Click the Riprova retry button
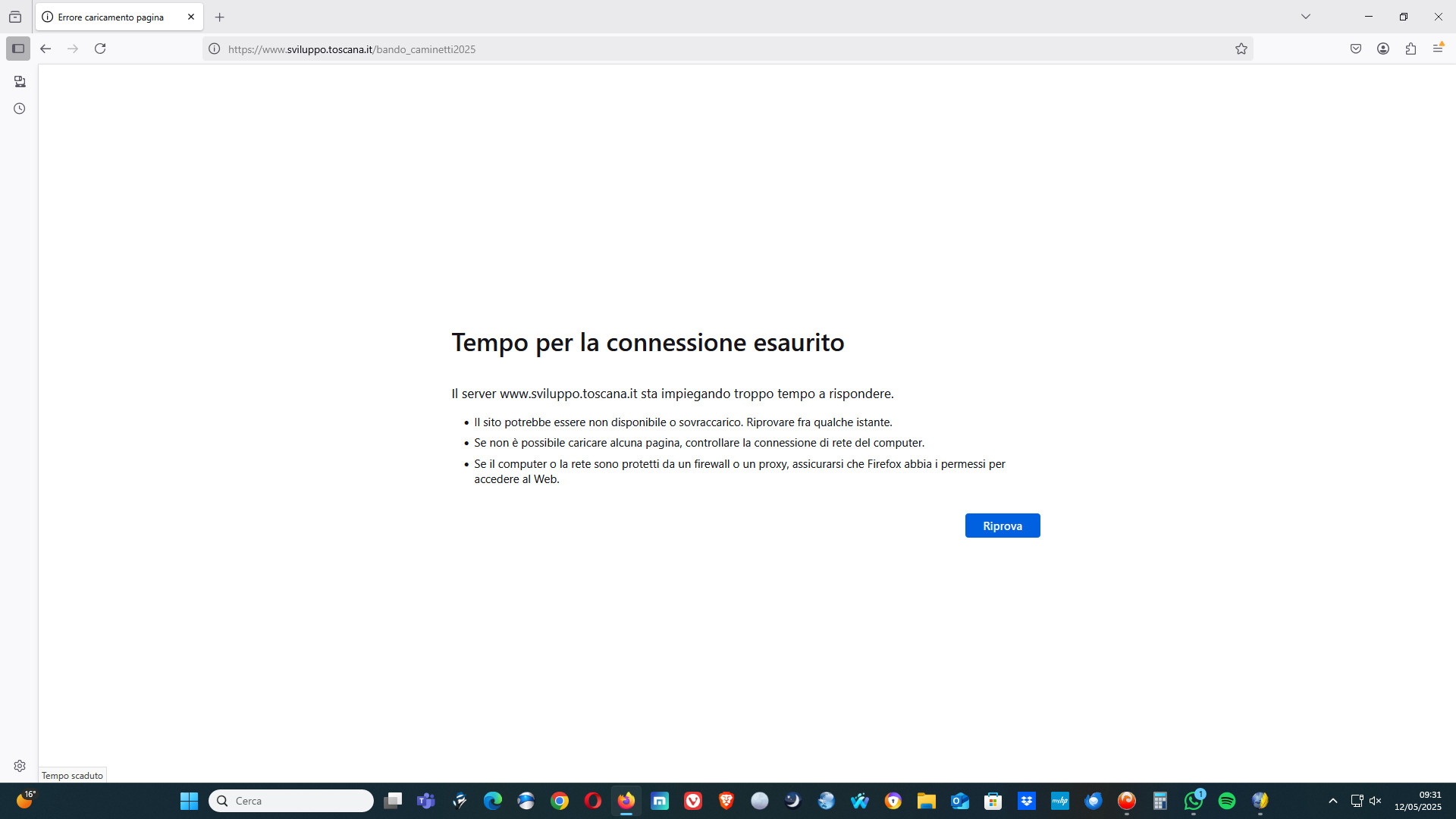The height and width of the screenshot is (819, 1456). 1002,526
